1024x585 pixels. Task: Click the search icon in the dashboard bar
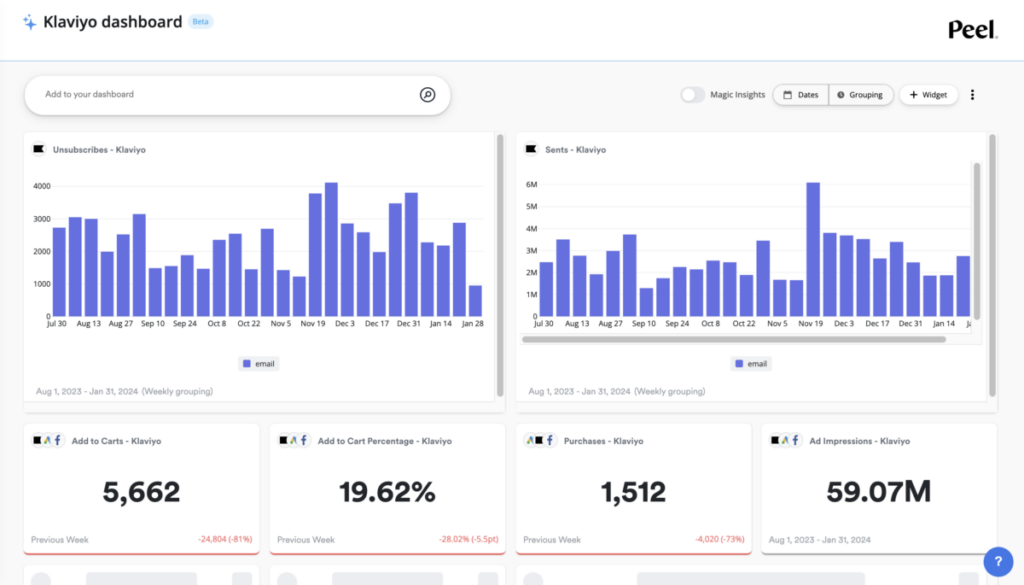click(x=427, y=94)
